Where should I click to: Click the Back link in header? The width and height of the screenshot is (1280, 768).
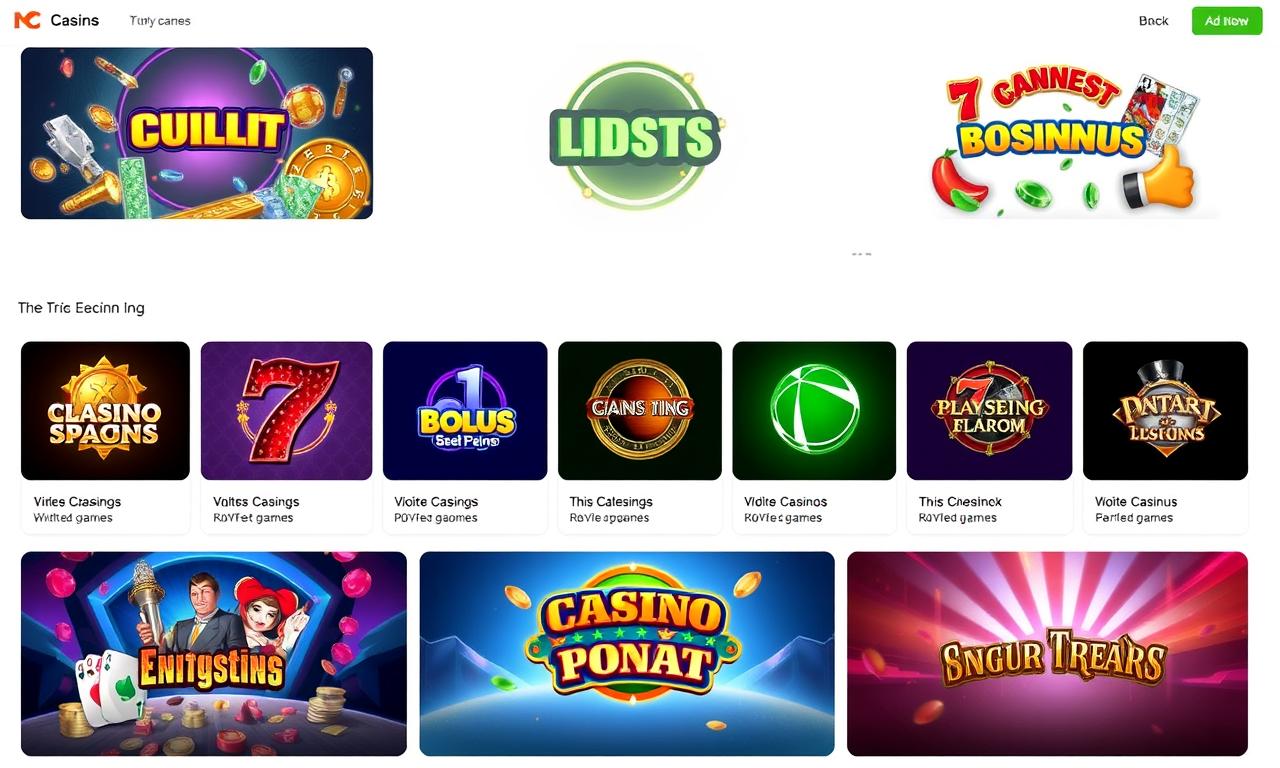point(1153,21)
